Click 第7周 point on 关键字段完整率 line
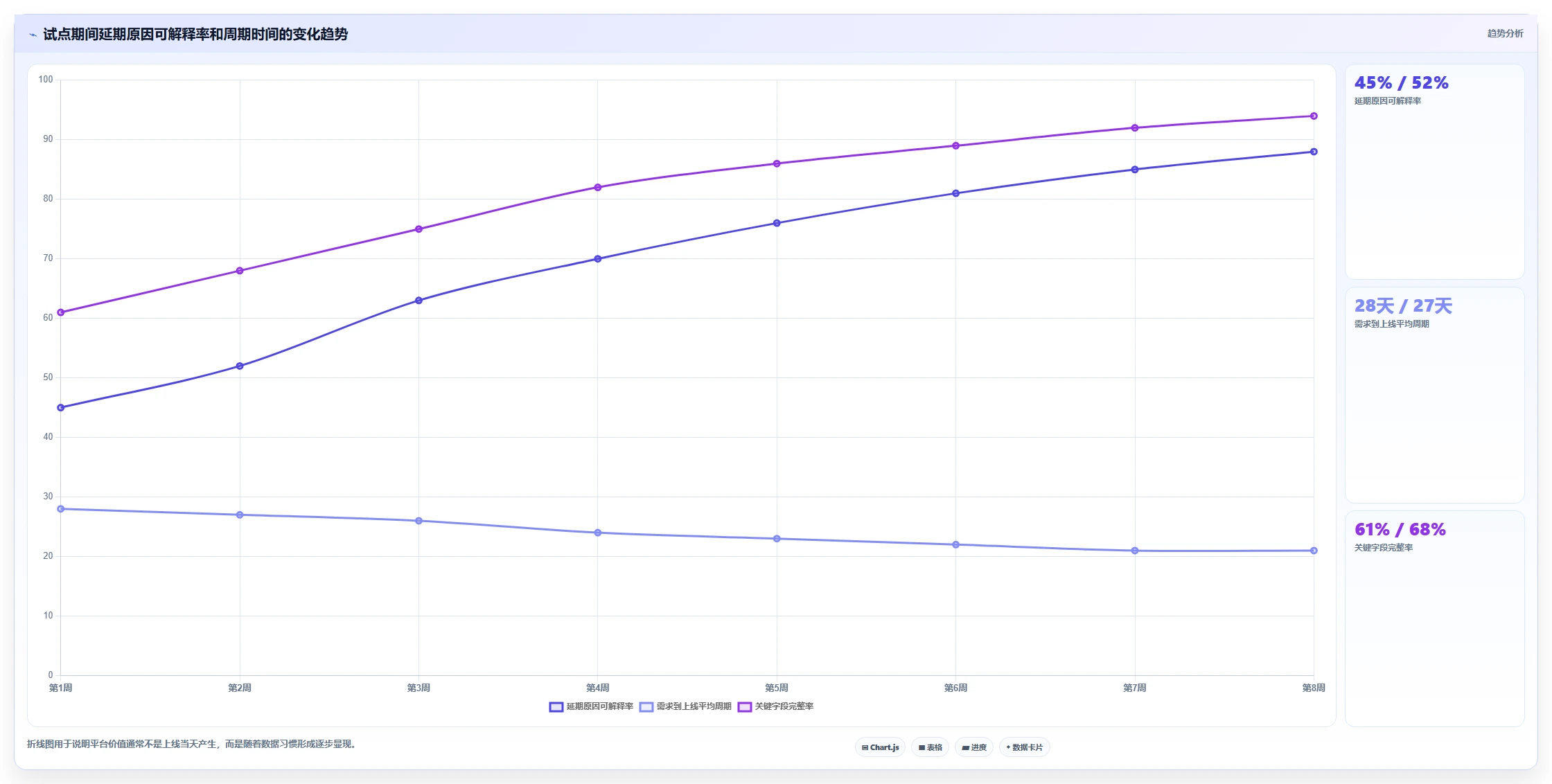This screenshot has height=784, width=1552. (1135, 128)
